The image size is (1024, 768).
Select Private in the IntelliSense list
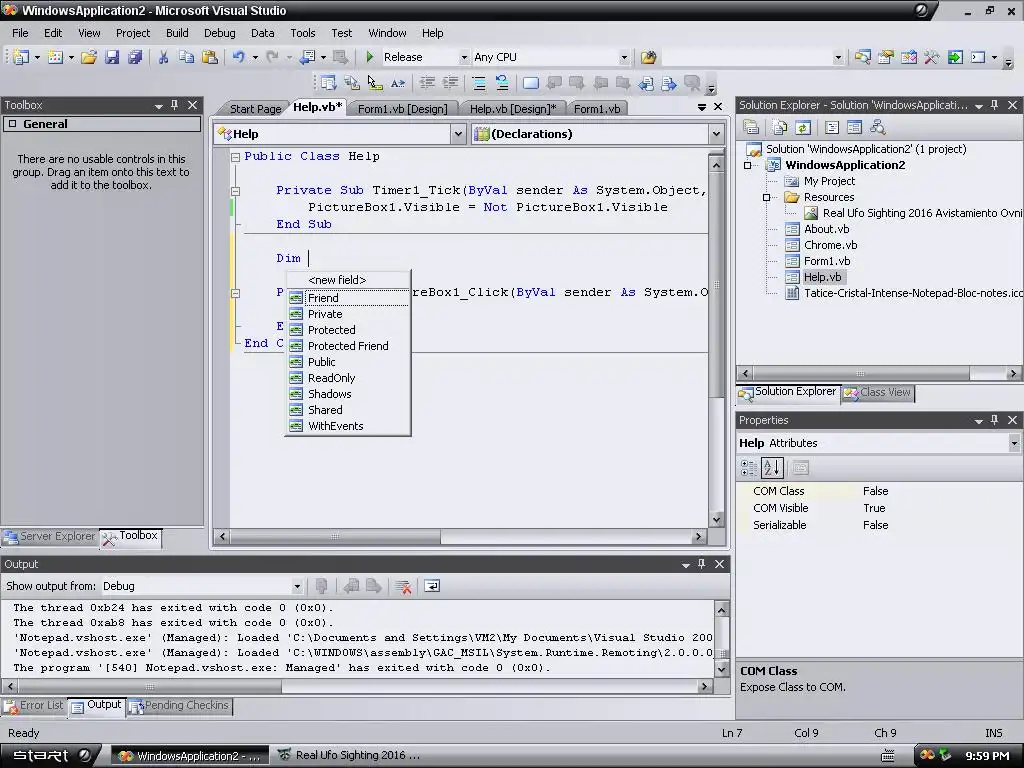point(349,314)
